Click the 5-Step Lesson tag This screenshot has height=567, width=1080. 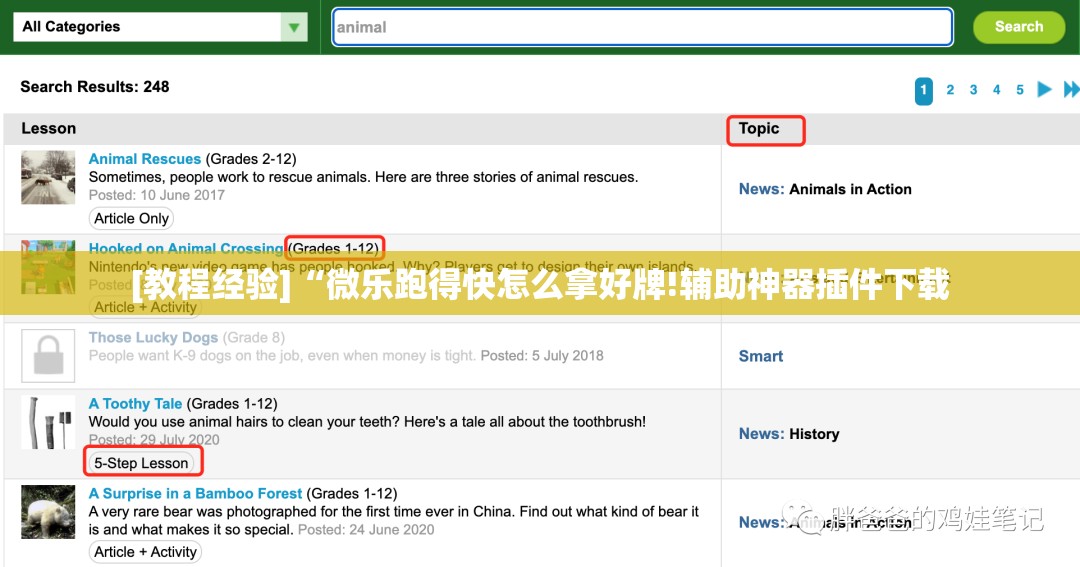click(x=141, y=463)
